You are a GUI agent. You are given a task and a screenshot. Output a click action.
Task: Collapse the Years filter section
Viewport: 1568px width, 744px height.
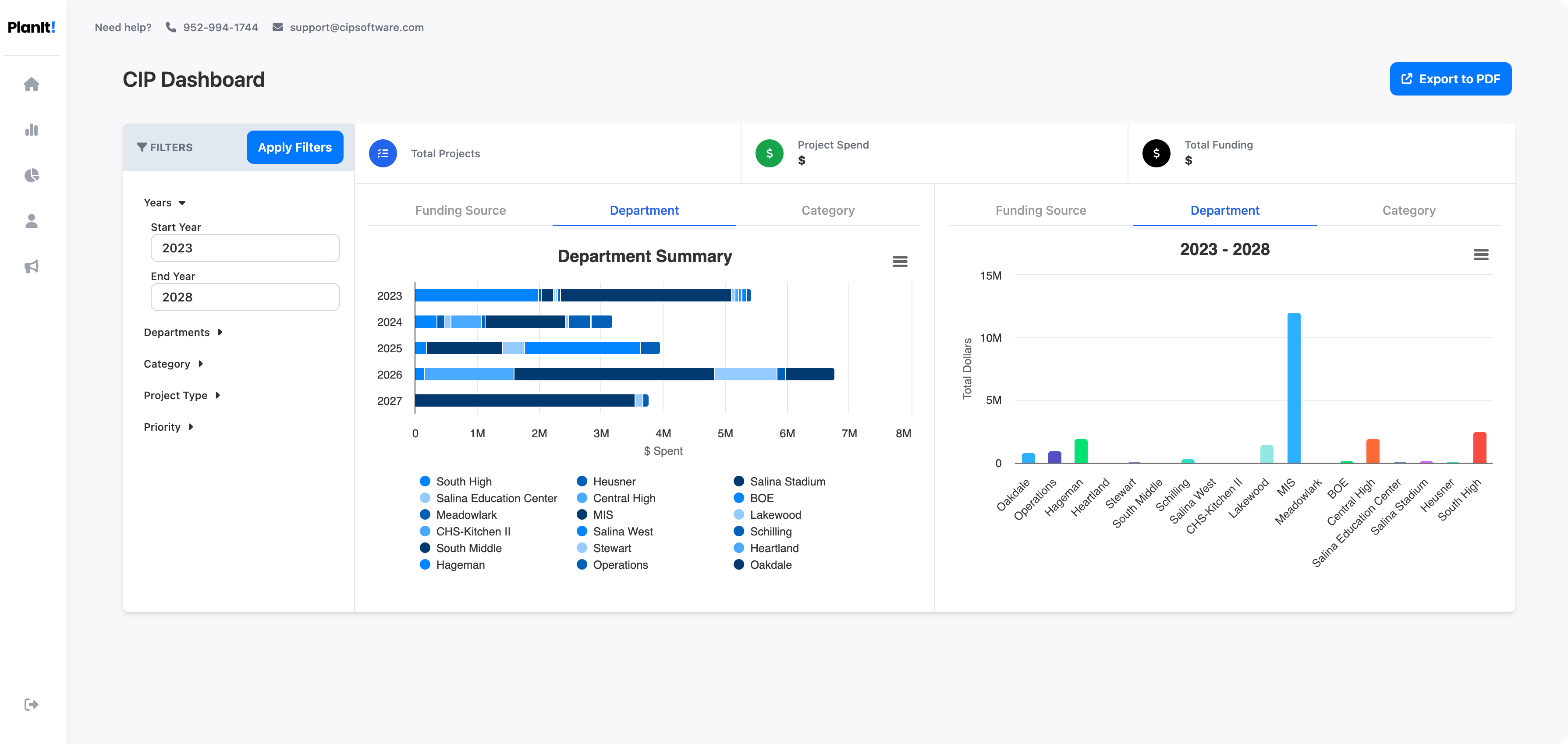click(164, 203)
